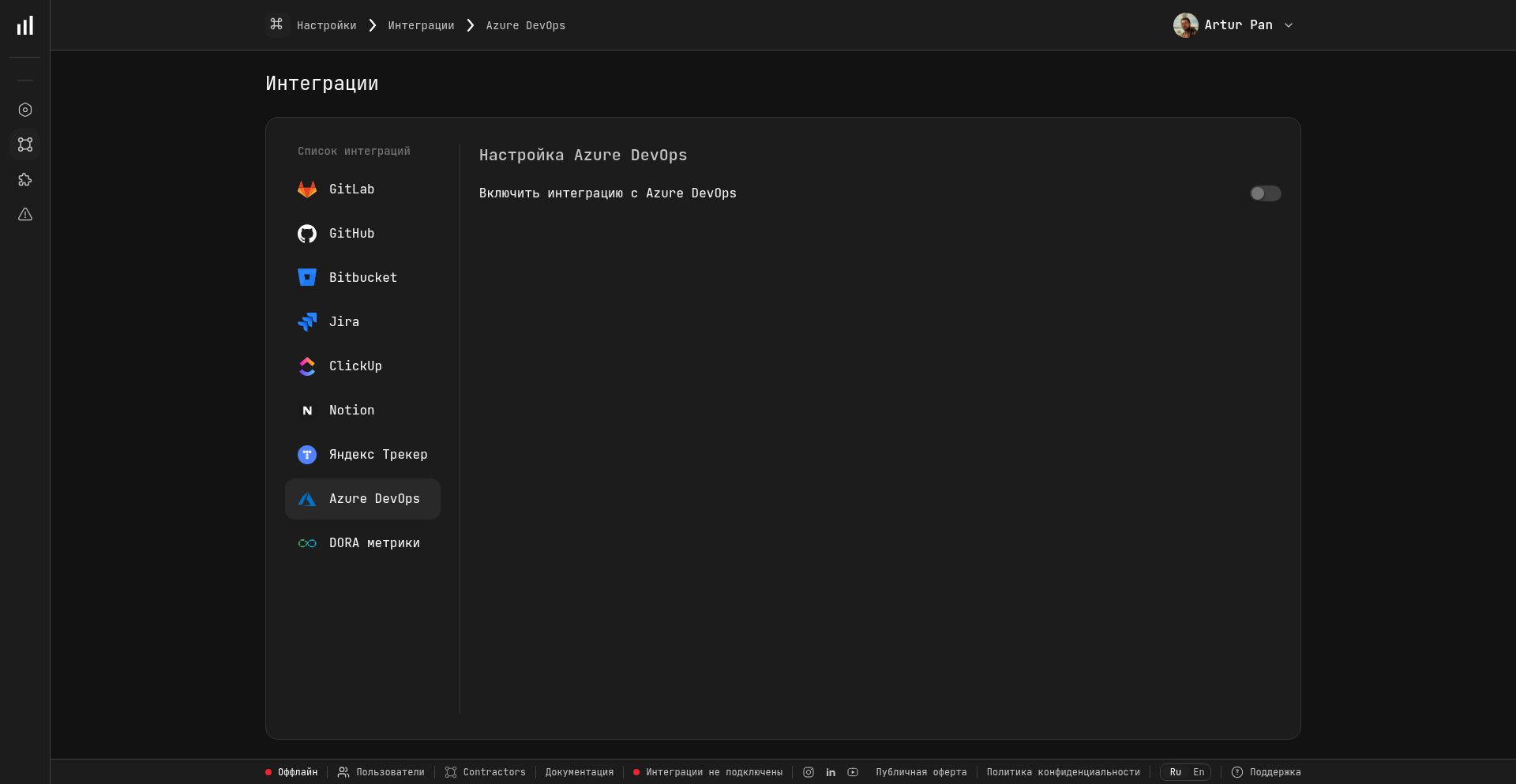Click Включить интеграцию с Azure DevOps label

(x=608, y=193)
